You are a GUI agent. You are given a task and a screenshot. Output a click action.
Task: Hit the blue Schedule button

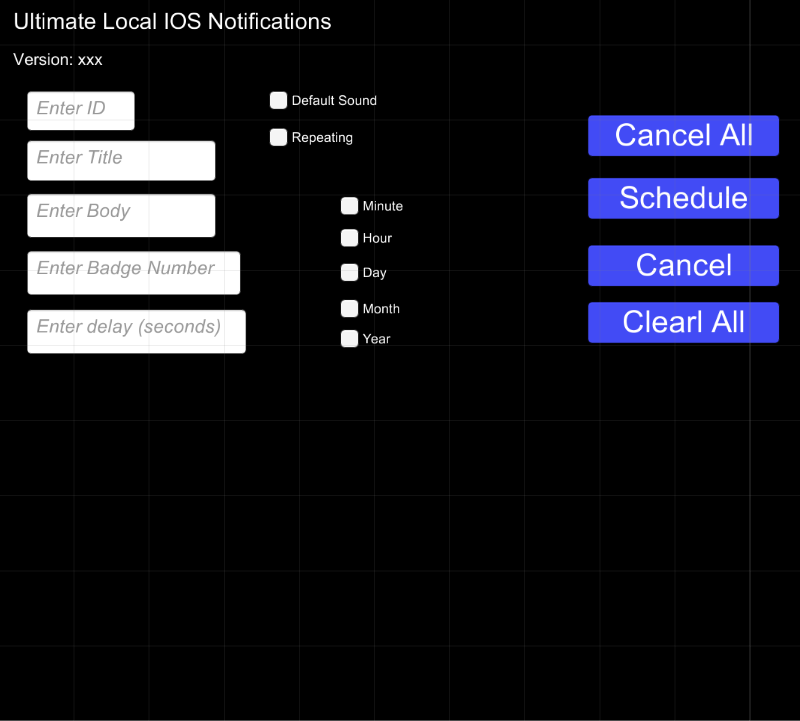(x=683, y=198)
